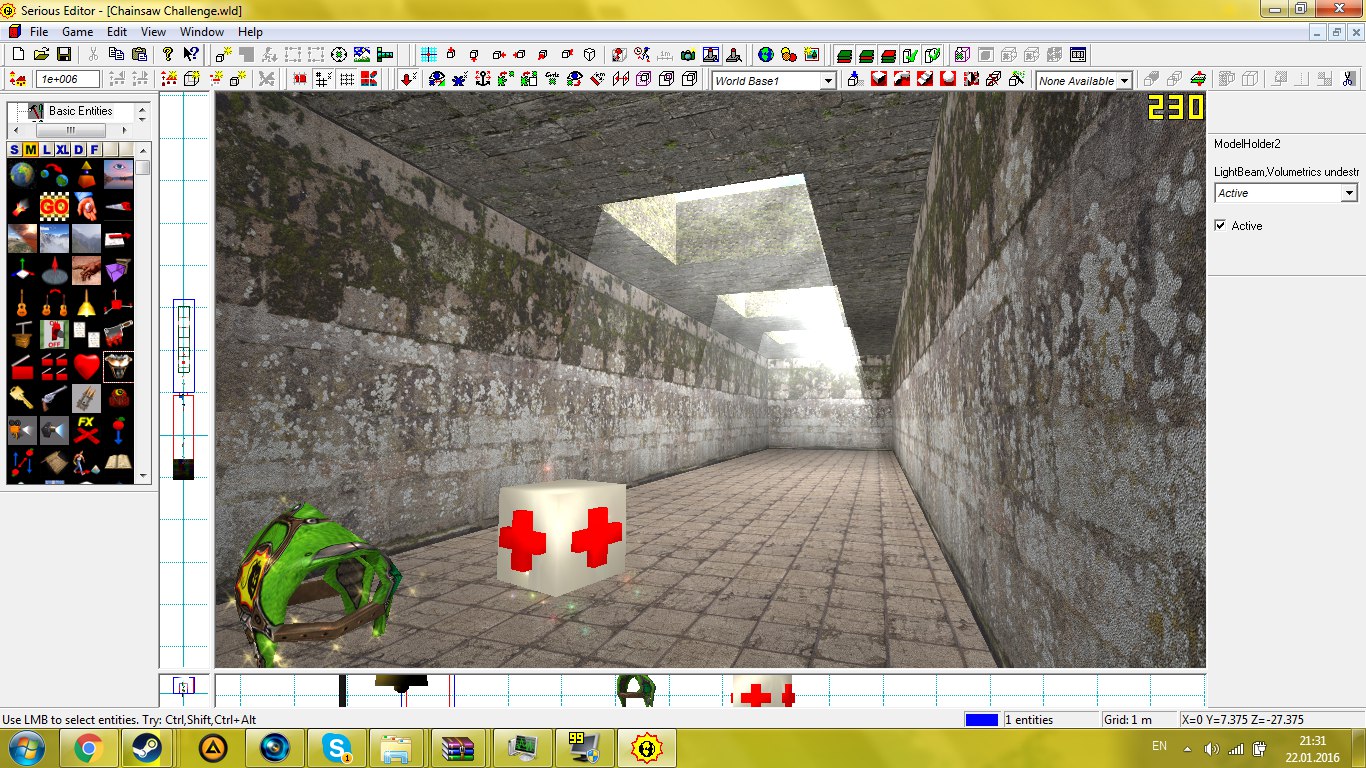The image size is (1366, 768).
Task: Open a world file
Action: click(x=41, y=54)
